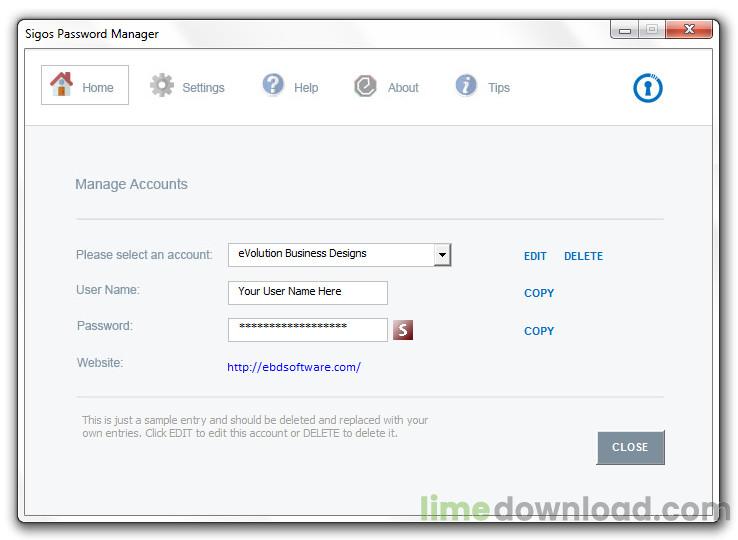
Task: Maximize the Sigos Password Manager window
Action: (652, 30)
